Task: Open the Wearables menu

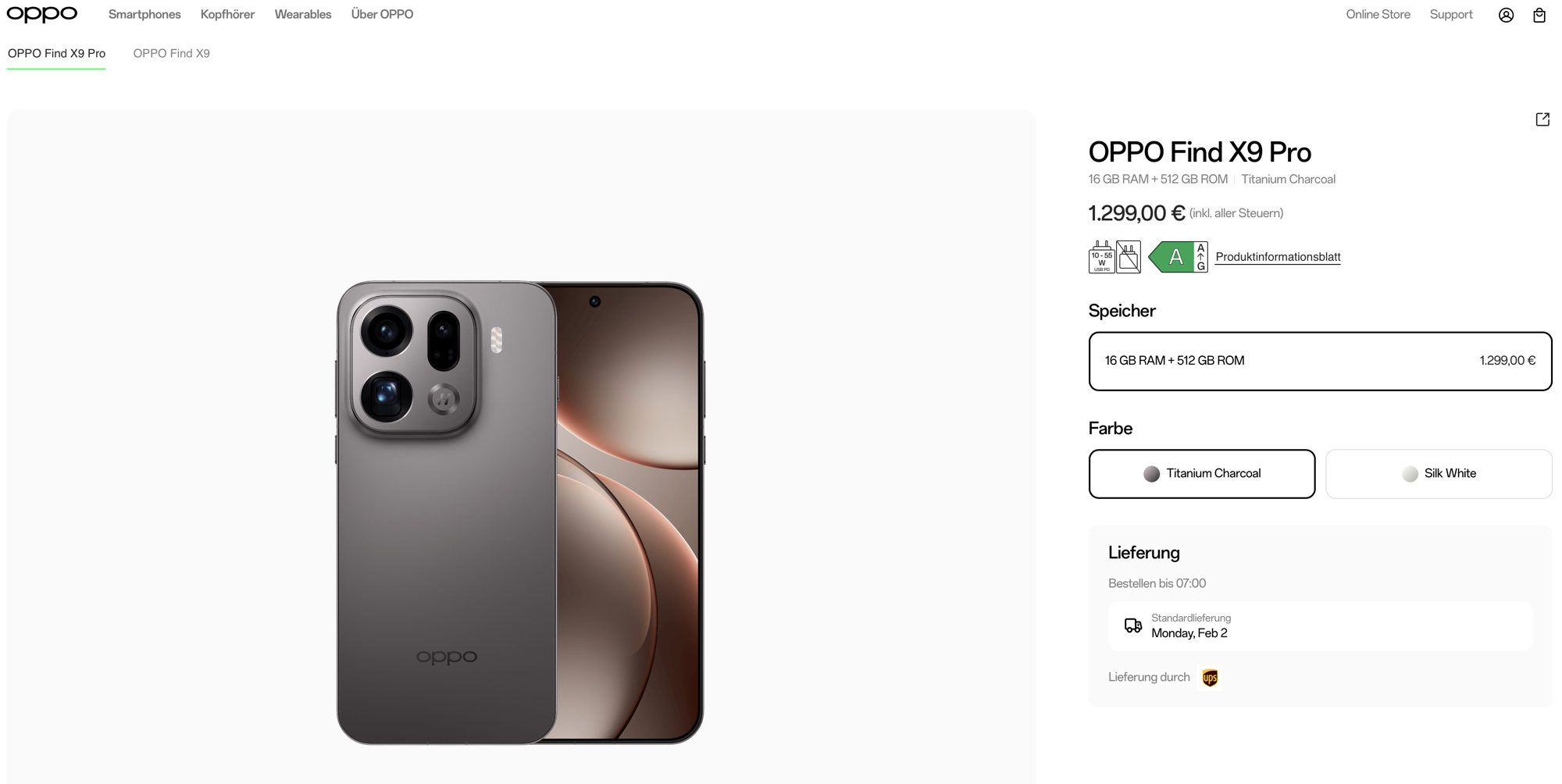Action: 303,14
